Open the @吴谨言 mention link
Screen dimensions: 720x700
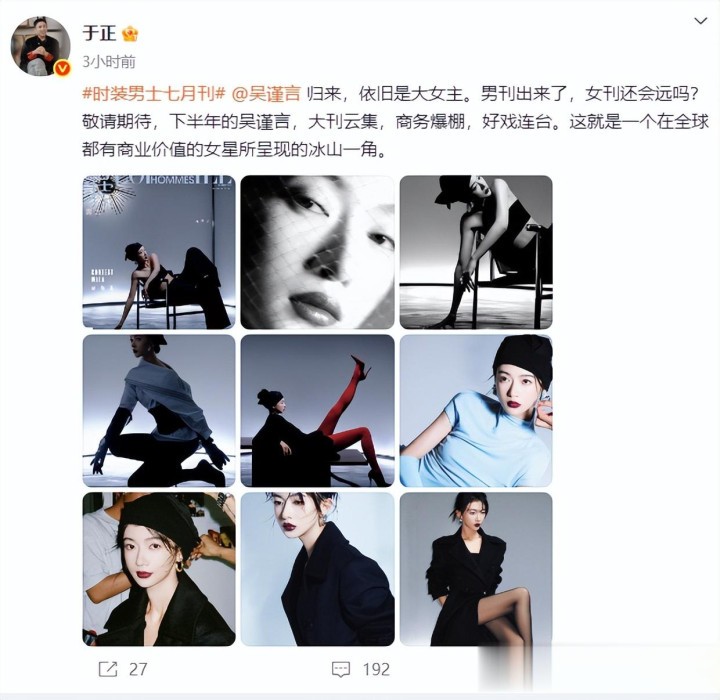point(266,94)
